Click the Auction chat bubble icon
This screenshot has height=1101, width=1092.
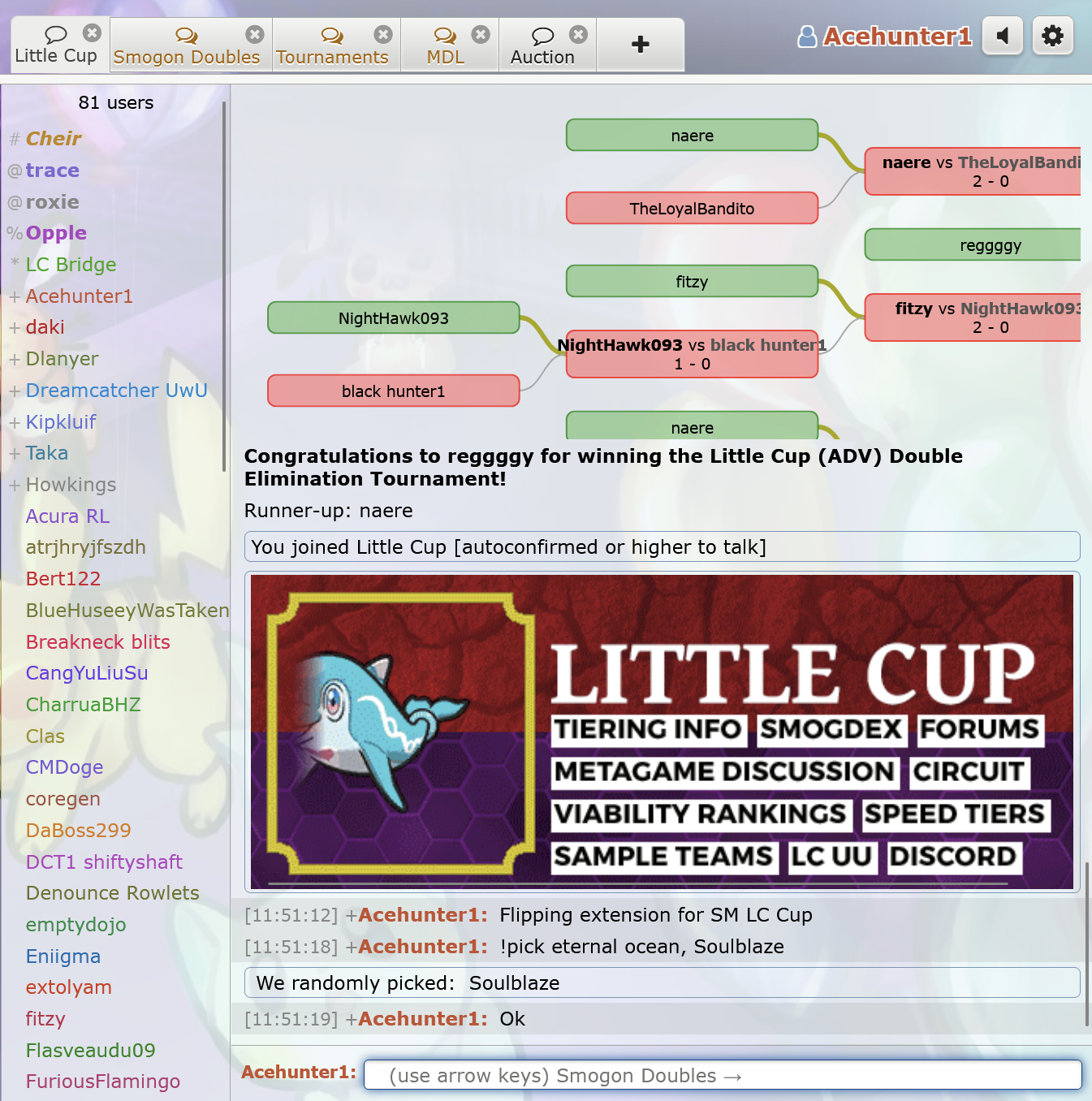[542, 35]
